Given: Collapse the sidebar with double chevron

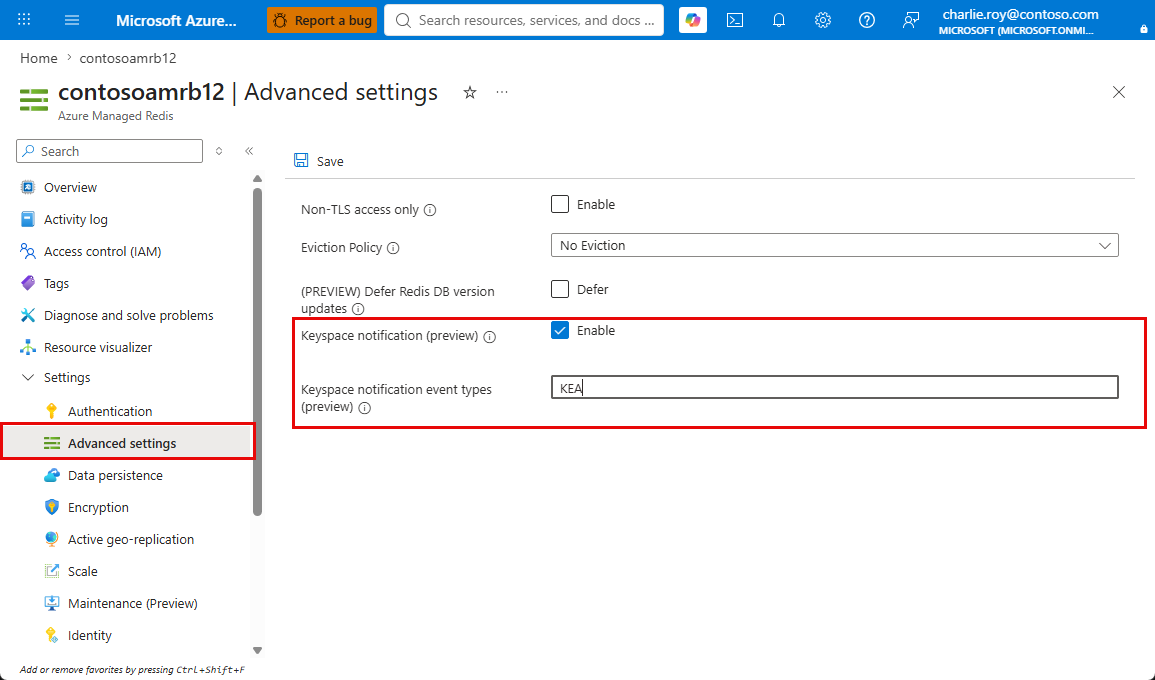Looking at the screenshot, I should click(x=249, y=151).
